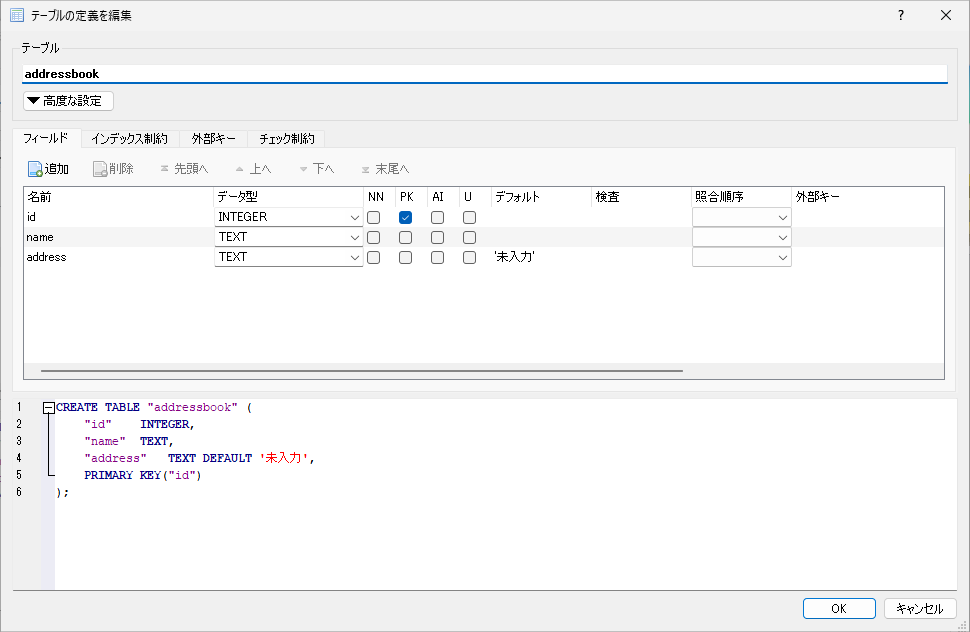Click the 先頭へ move-to-top icon
Viewport: 970px width, 632px height.
coord(164,169)
